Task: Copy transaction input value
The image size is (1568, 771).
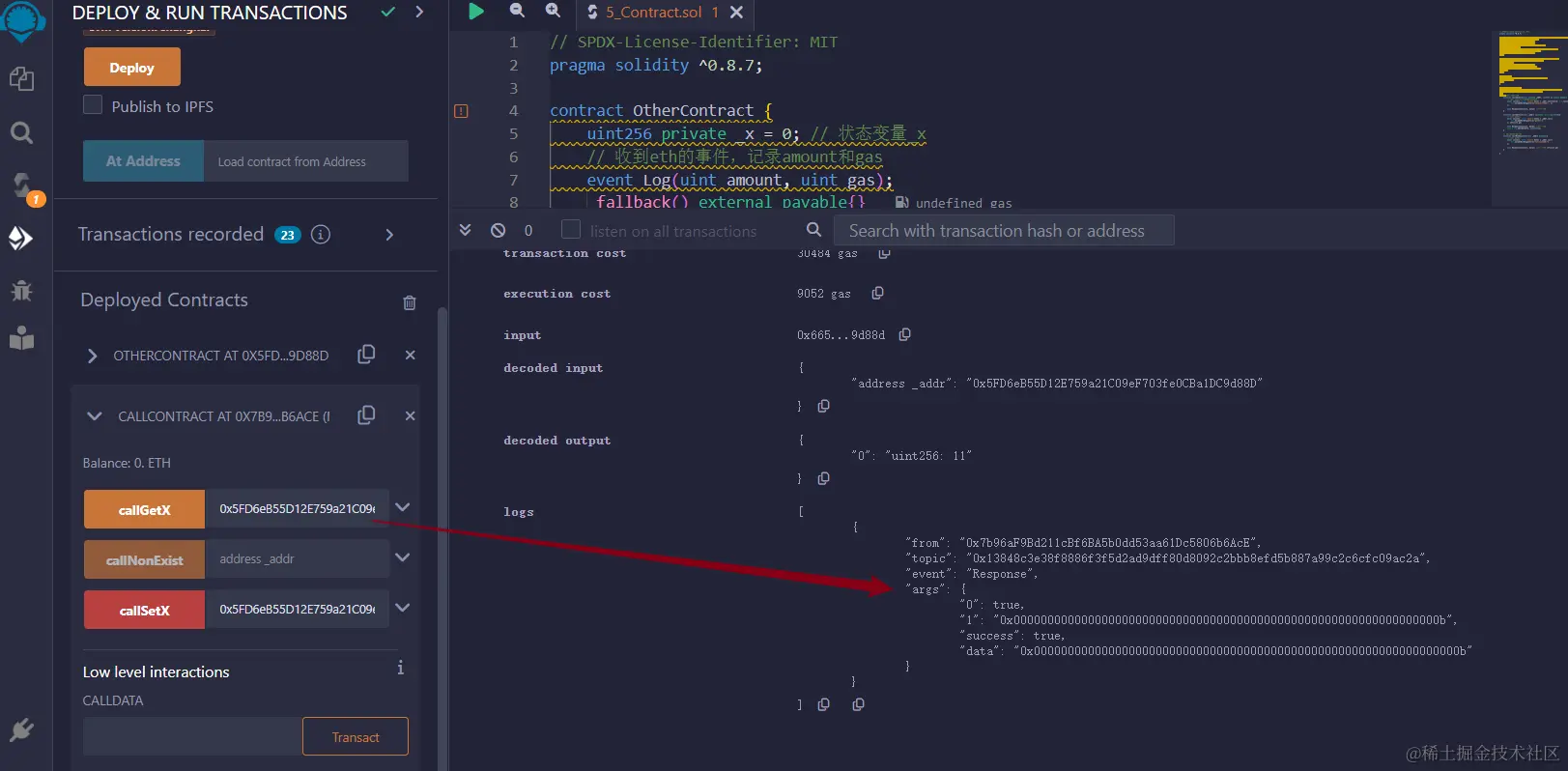Action: pyautogui.click(x=904, y=334)
